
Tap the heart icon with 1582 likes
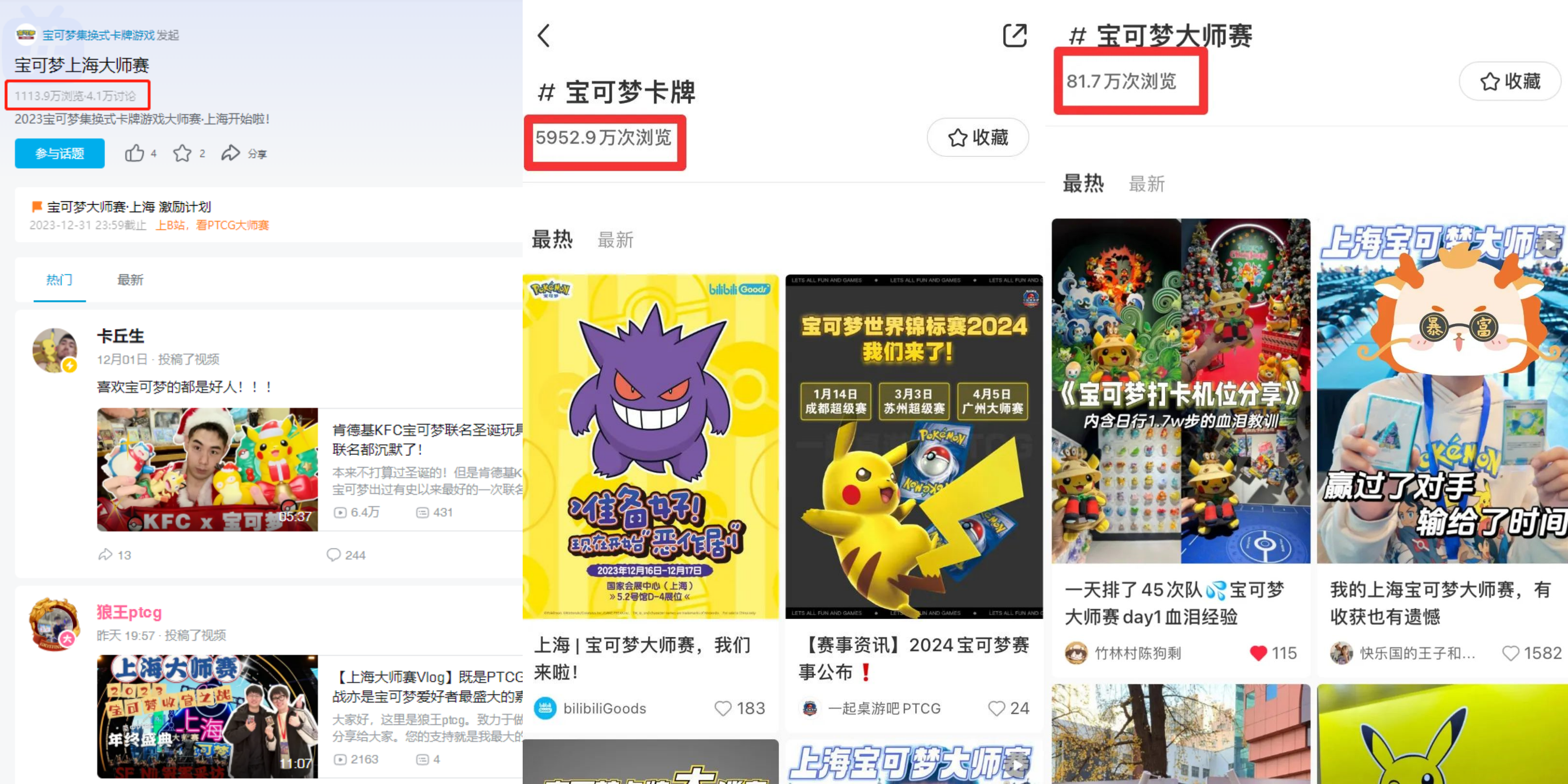1510,653
